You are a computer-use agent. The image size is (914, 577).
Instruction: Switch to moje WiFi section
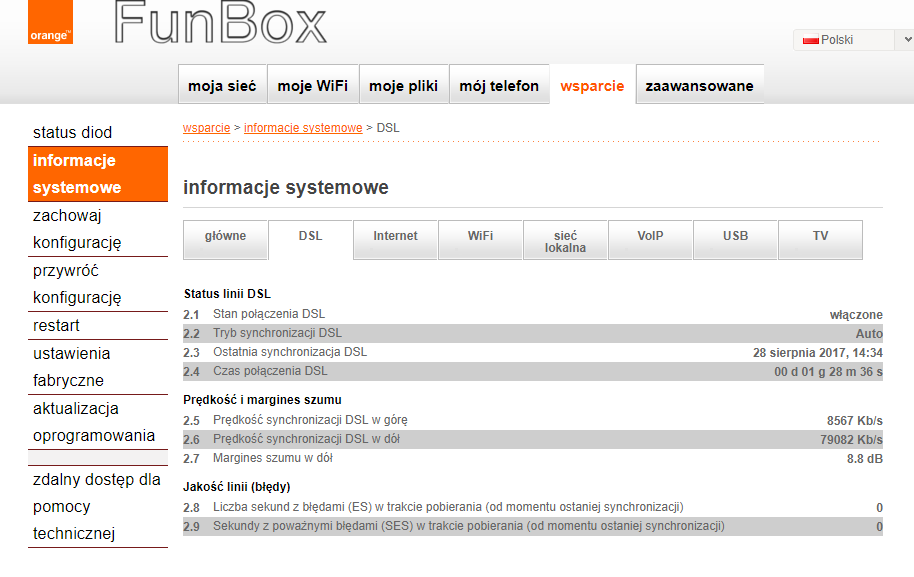pos(313,86)
